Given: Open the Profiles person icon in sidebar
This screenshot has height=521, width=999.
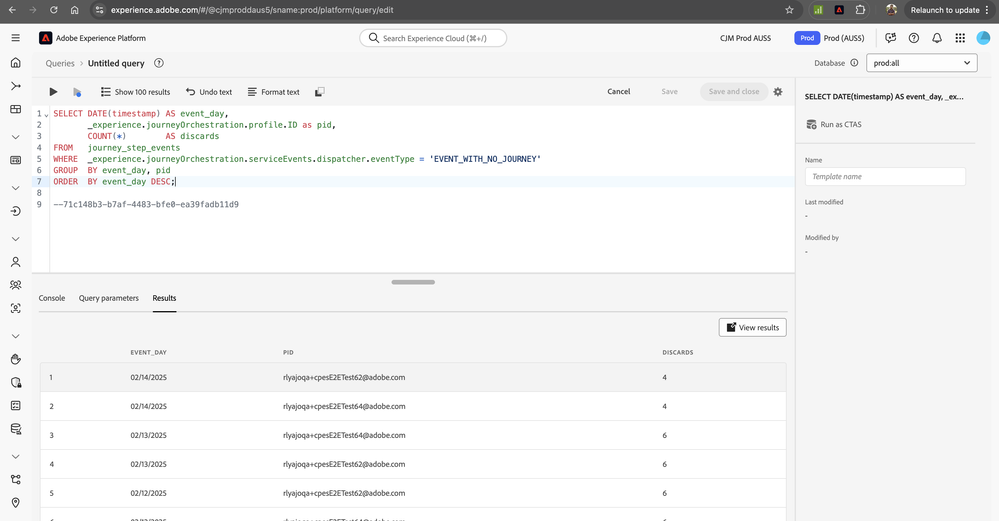Looking at the screenshot, I should 15,262.
